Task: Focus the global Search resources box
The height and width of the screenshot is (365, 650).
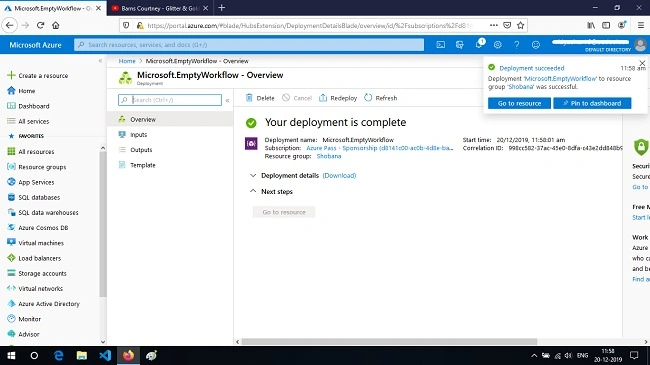Action: click(x=249, y=44)
